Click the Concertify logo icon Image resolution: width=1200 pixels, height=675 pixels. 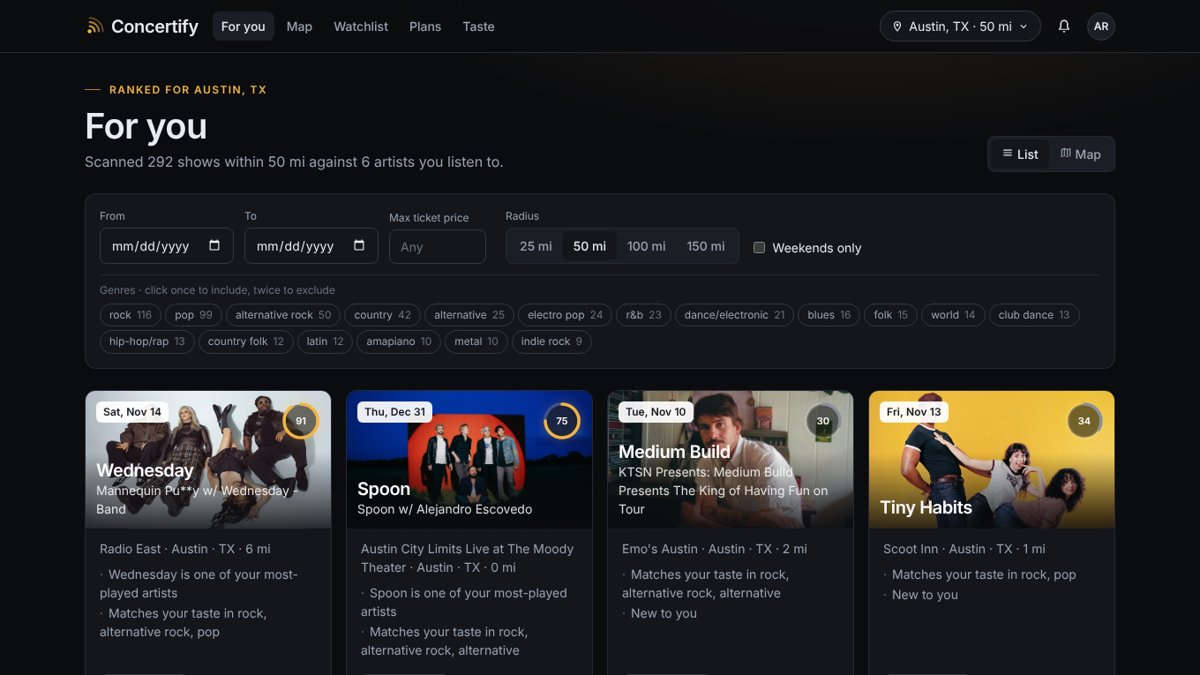[95, 26]
